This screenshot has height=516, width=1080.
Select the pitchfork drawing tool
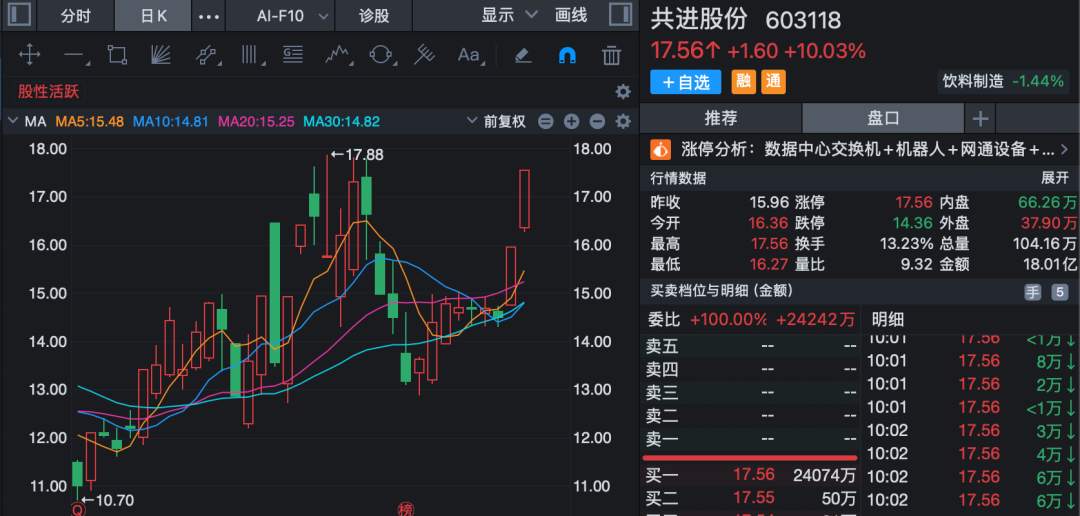[424, 54]
